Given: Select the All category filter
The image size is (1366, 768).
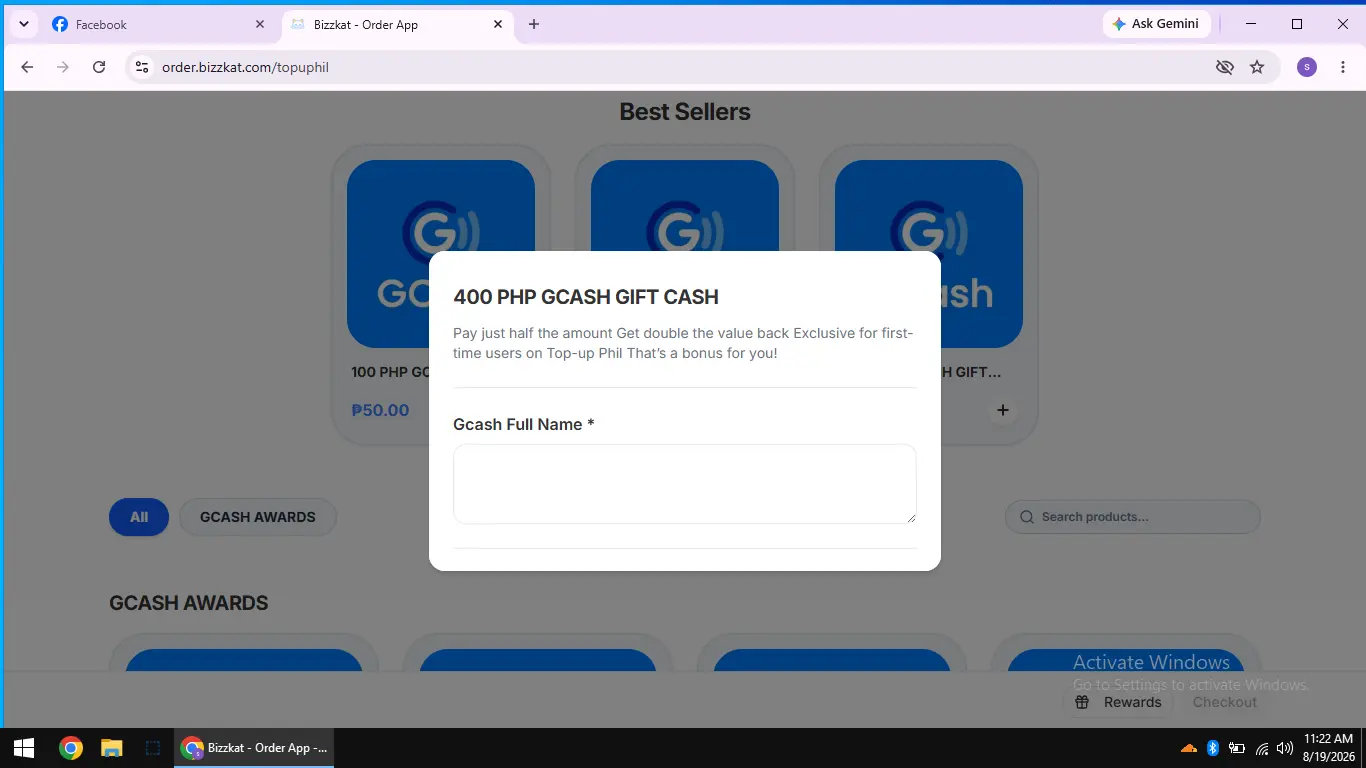Looking at the screenshot, I should coord(139,517).
